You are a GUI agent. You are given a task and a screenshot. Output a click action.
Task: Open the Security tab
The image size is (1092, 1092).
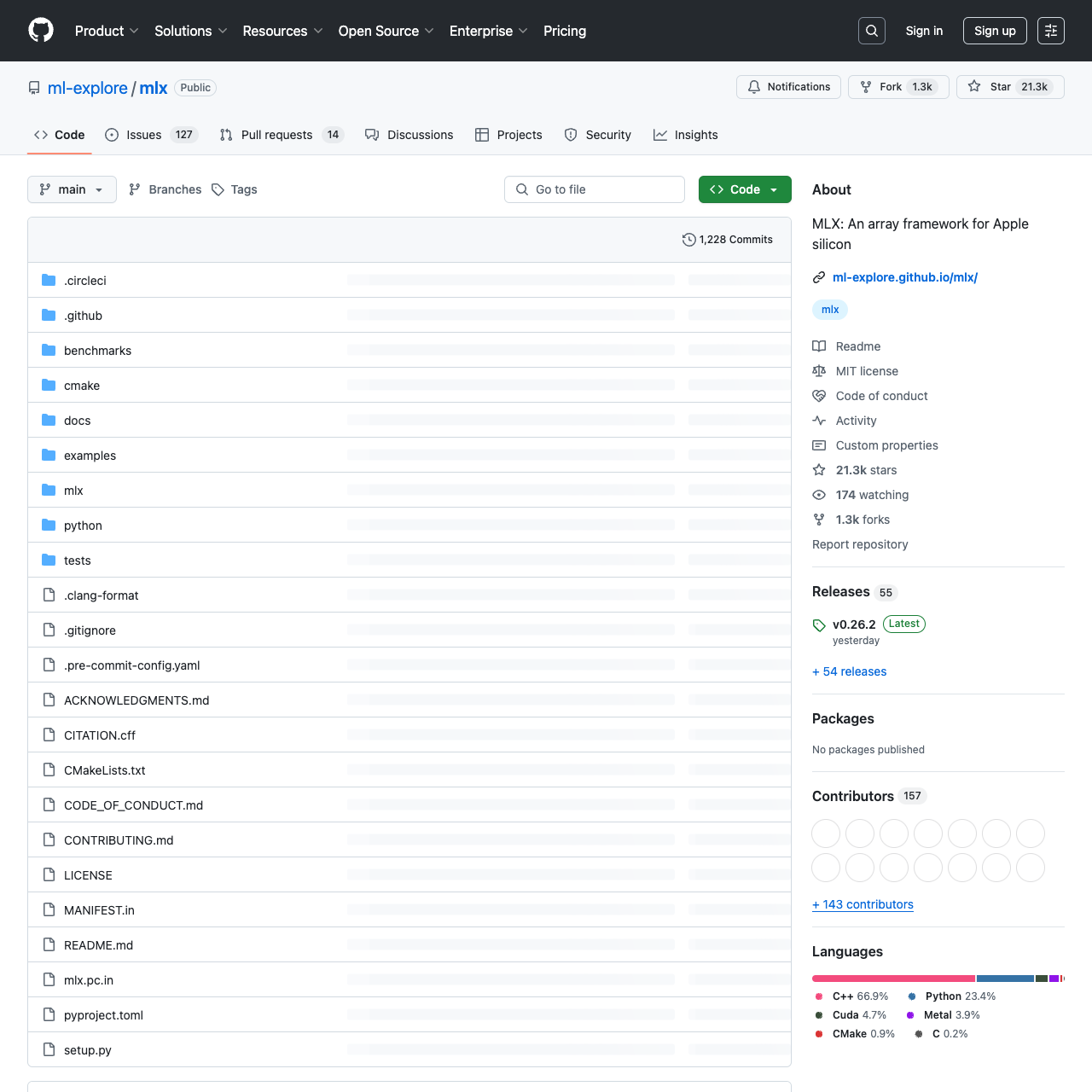pos(597,135)
